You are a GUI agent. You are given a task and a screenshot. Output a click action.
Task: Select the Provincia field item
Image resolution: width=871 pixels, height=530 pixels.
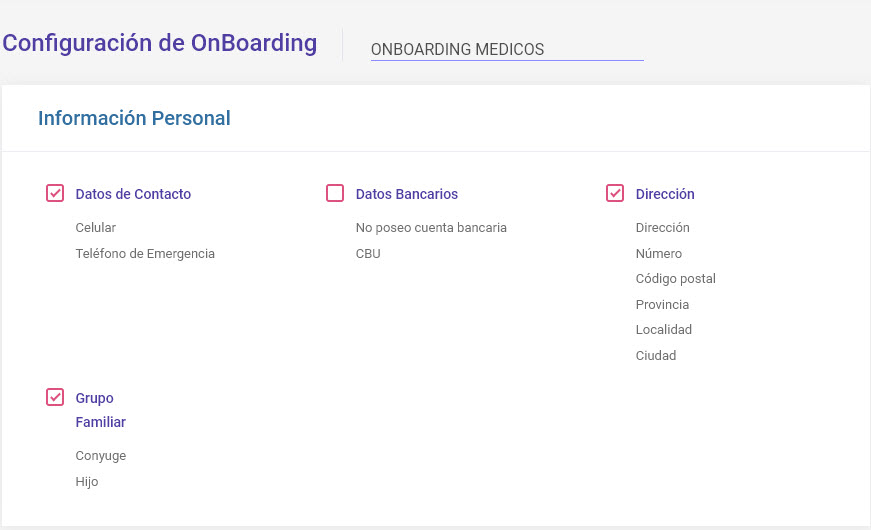point(662,304)
